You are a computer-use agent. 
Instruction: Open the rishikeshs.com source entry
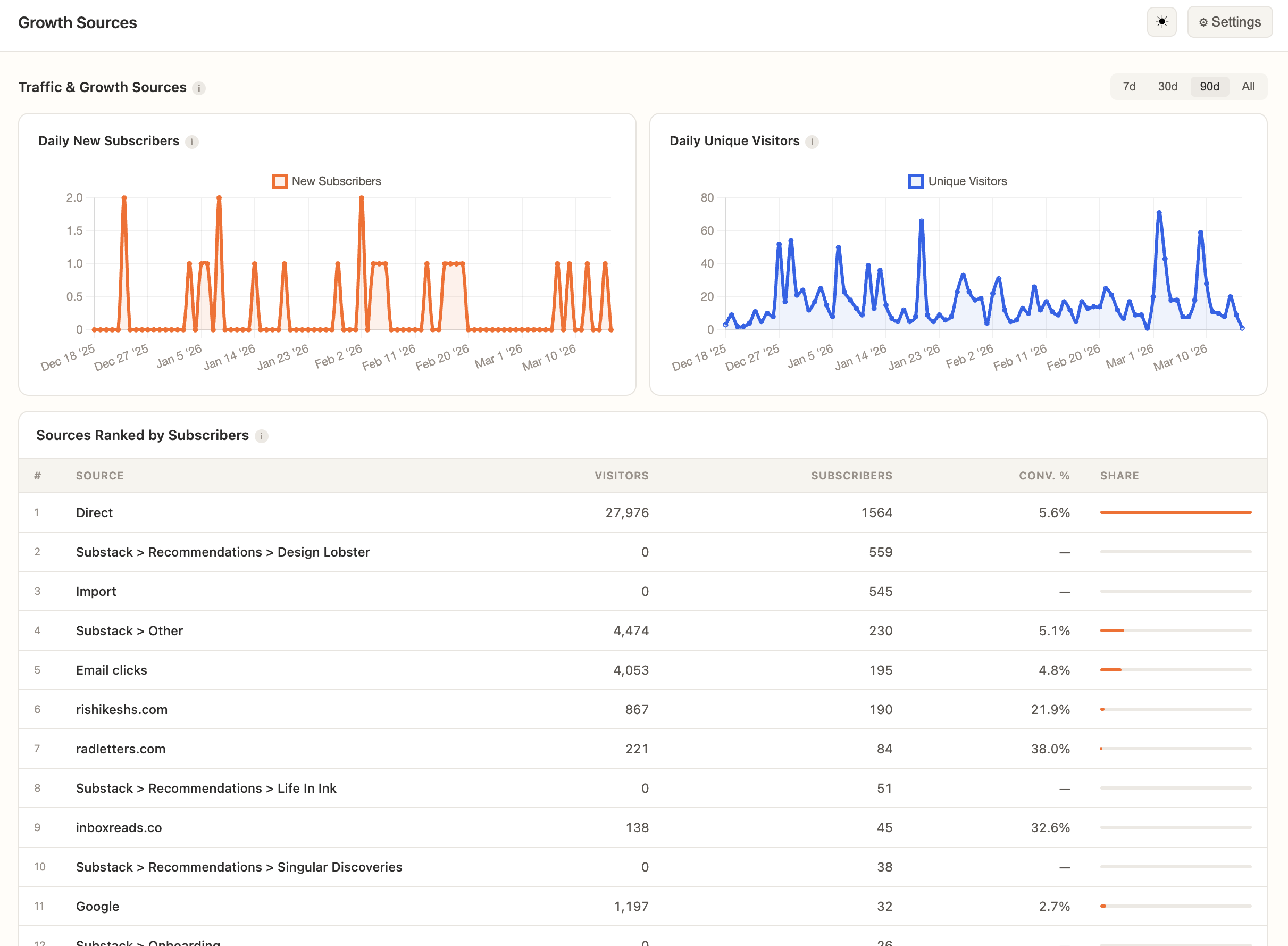pyautogui.click(x=122, y=710)
